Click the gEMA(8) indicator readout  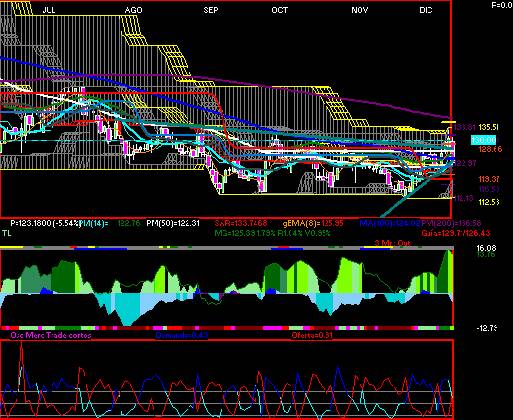313,223
